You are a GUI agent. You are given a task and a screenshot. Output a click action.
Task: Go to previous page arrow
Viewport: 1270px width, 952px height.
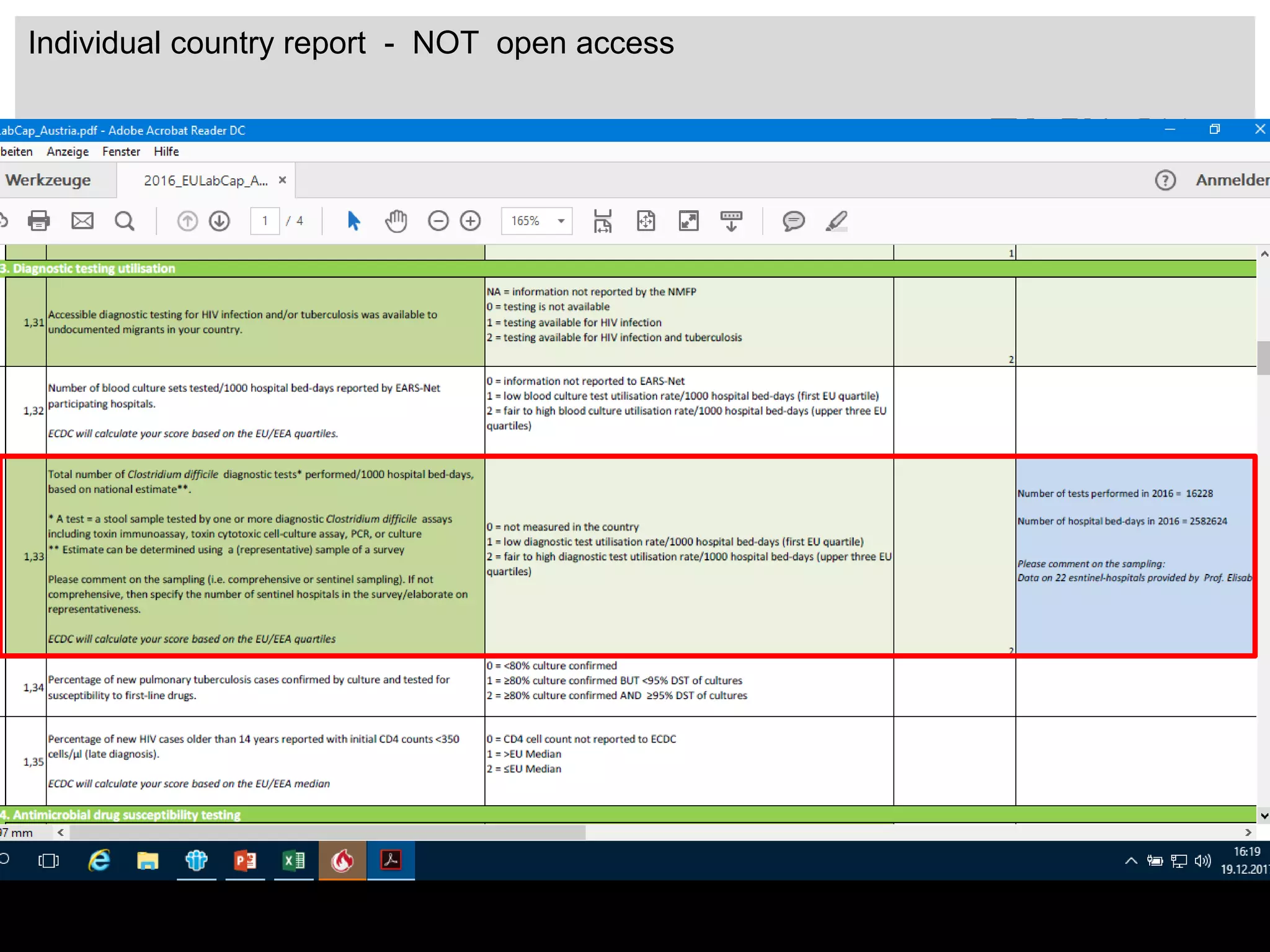pos(187,221)
